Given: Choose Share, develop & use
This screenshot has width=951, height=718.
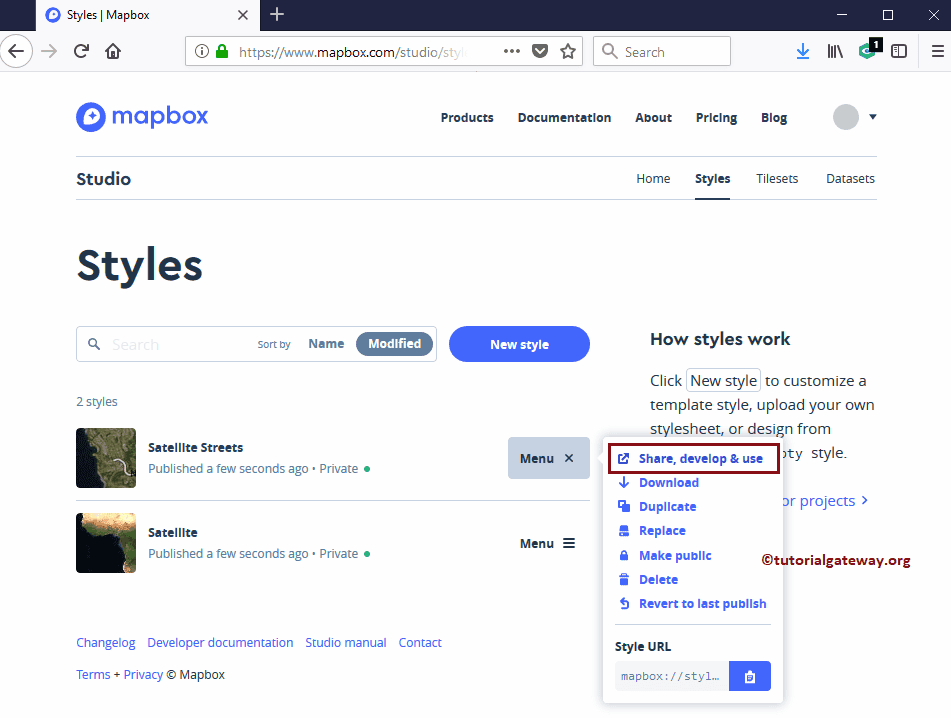Looking at the screenshot, I should (x=694, y=458).
